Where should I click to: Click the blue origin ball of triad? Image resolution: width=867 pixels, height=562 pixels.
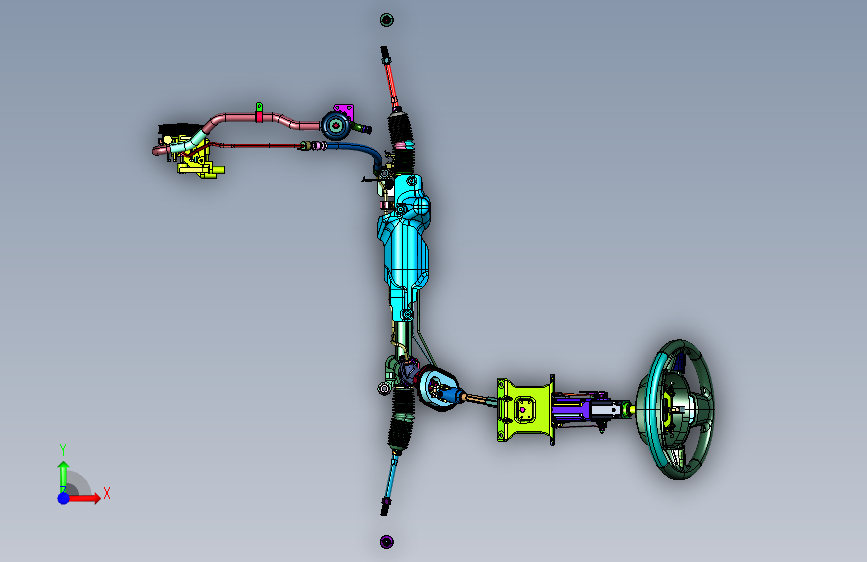coord(63,498)
